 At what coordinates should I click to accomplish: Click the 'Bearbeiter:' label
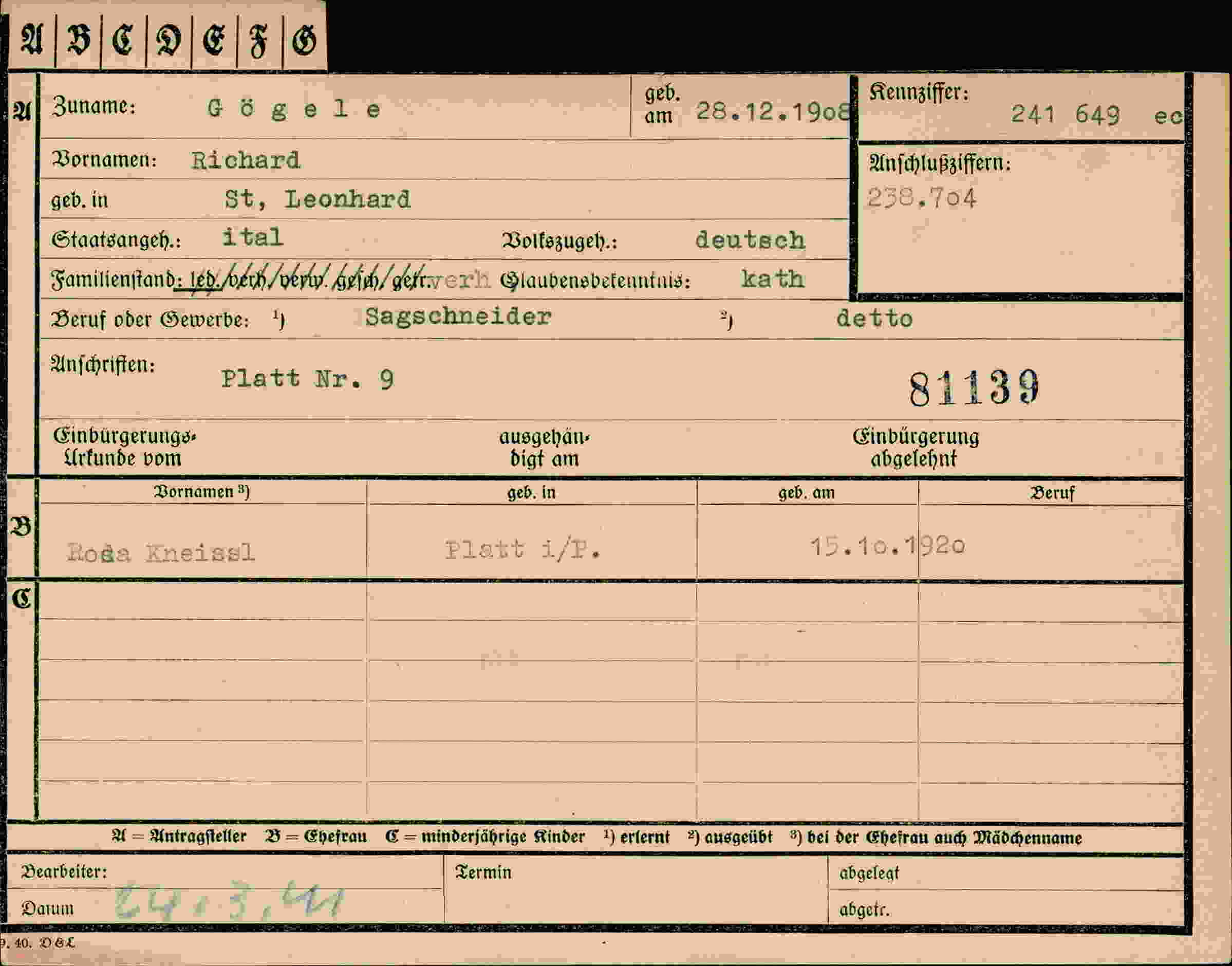click(x=64, y=871)
